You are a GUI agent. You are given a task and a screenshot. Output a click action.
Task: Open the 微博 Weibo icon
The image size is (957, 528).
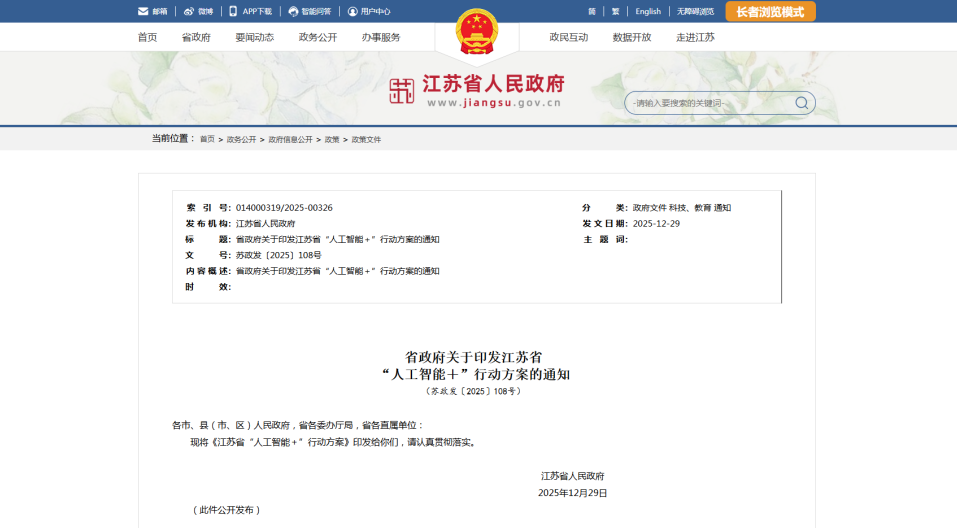click(x=189, y=11)
